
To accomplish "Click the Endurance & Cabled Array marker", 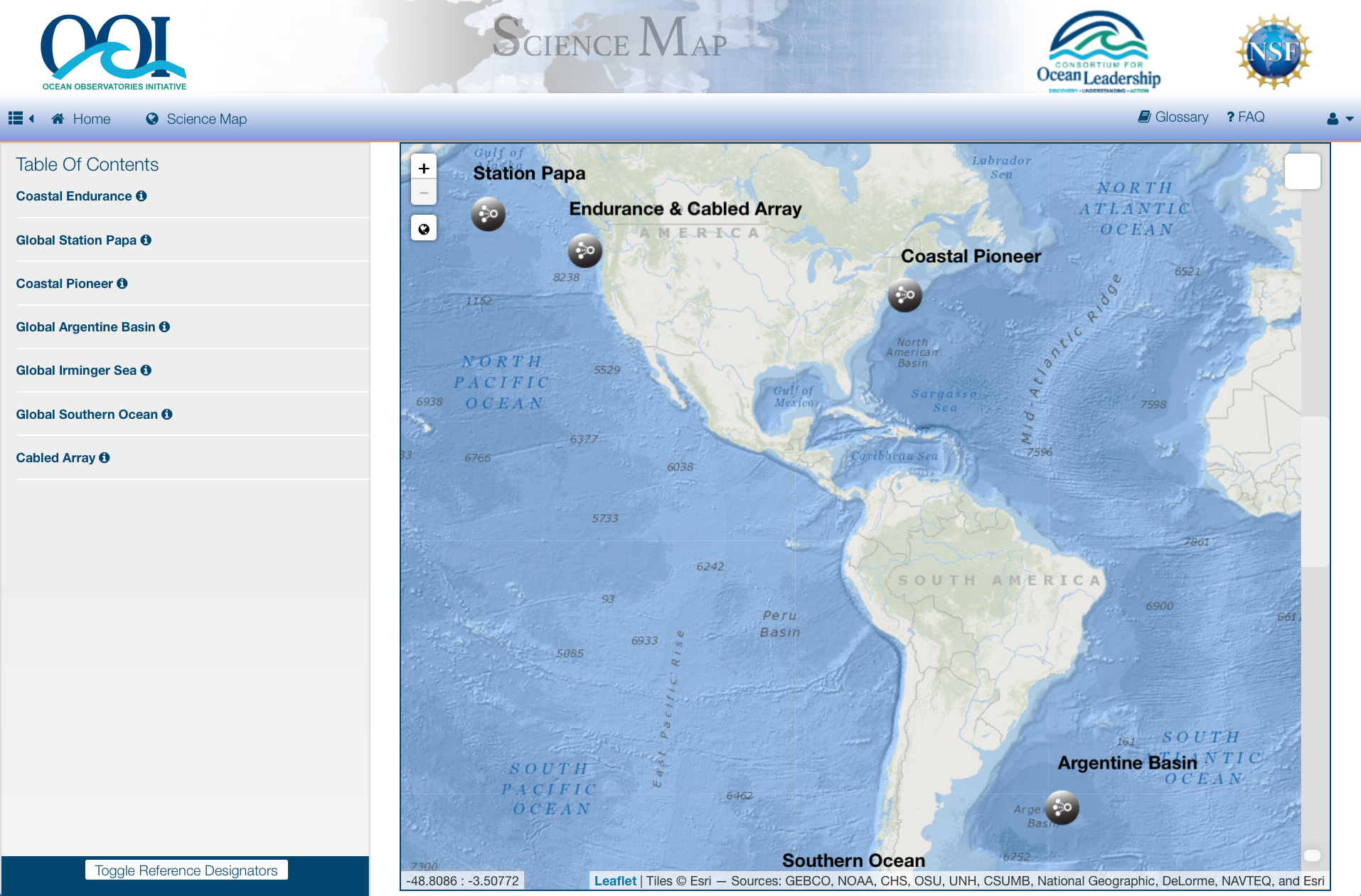I will [585, 250].
